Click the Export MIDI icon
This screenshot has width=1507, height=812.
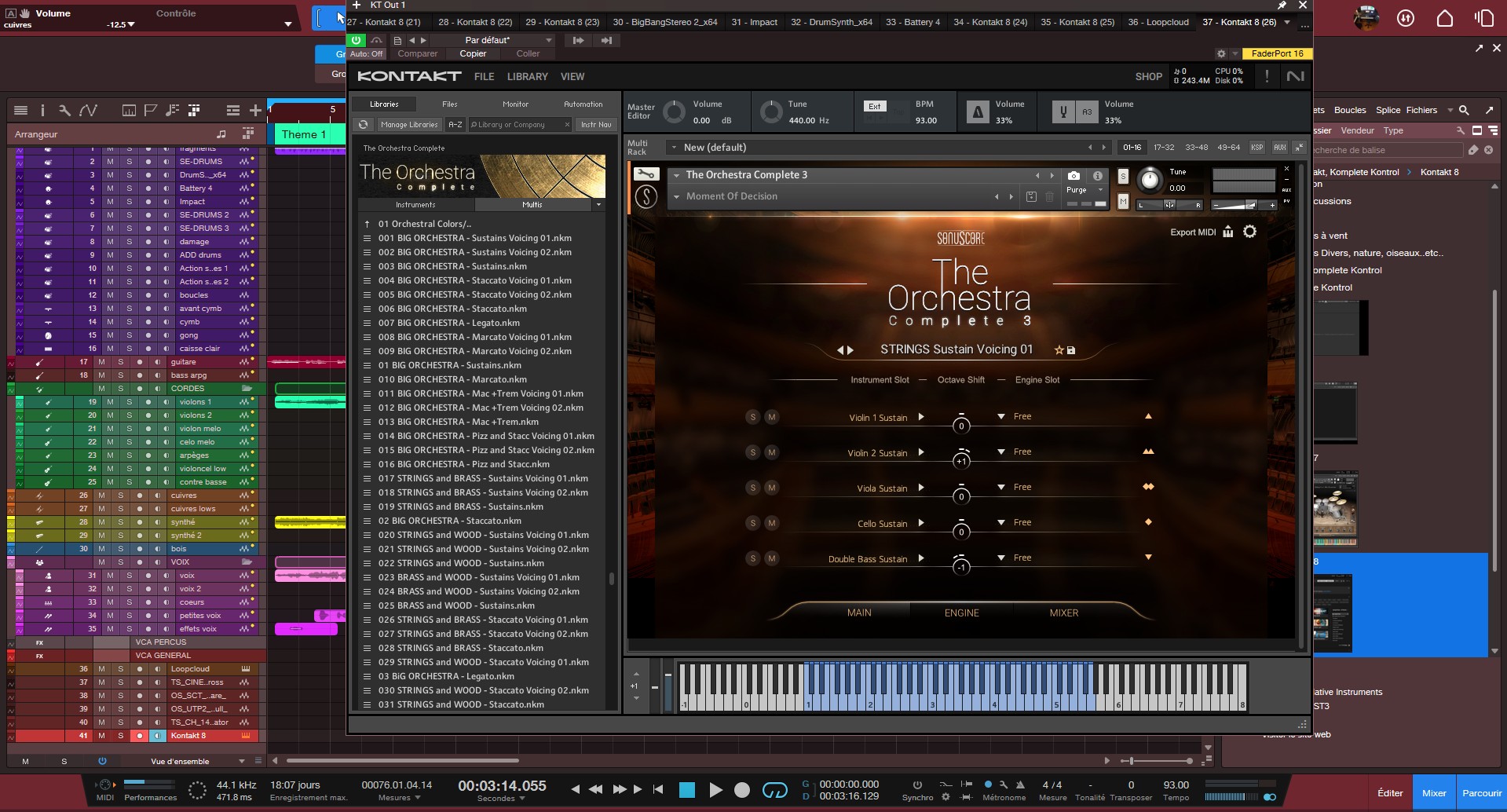click(1228, 232)
